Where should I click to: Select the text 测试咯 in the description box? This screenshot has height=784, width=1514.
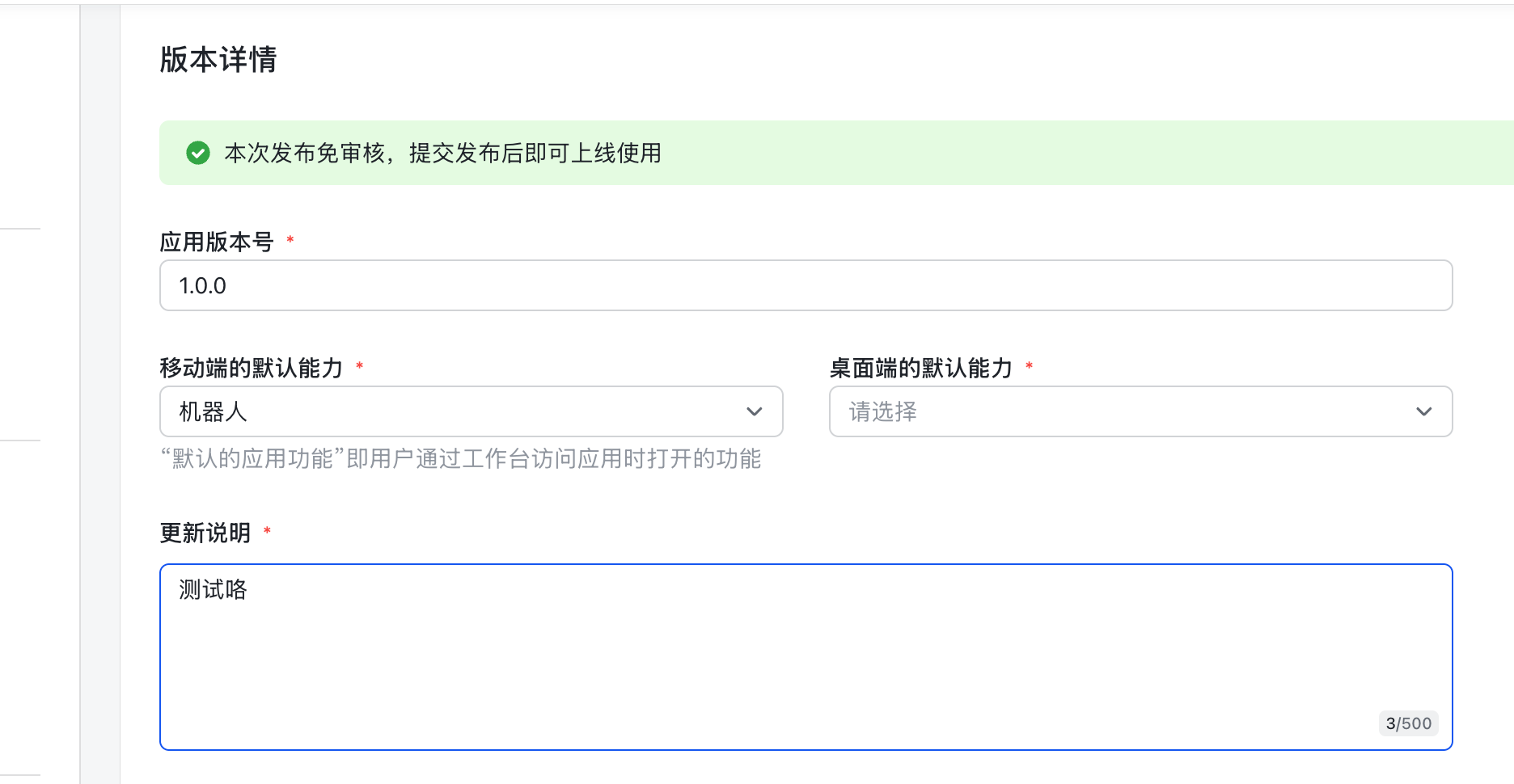click(x=211, y=590)
